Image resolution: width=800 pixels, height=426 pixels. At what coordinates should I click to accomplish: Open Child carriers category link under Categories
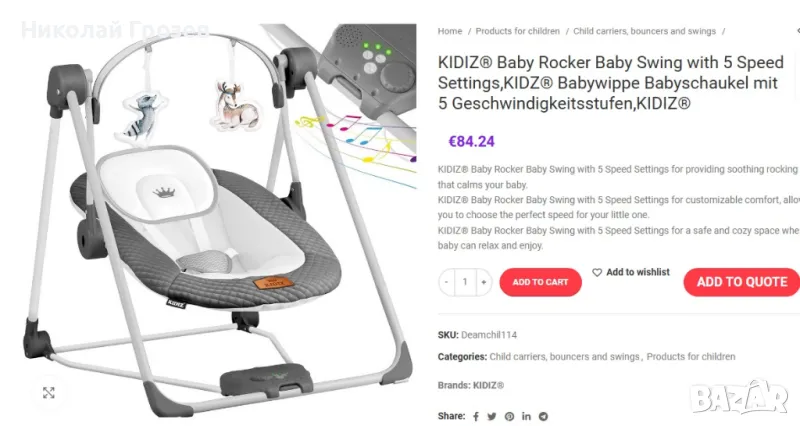(565, 357)
